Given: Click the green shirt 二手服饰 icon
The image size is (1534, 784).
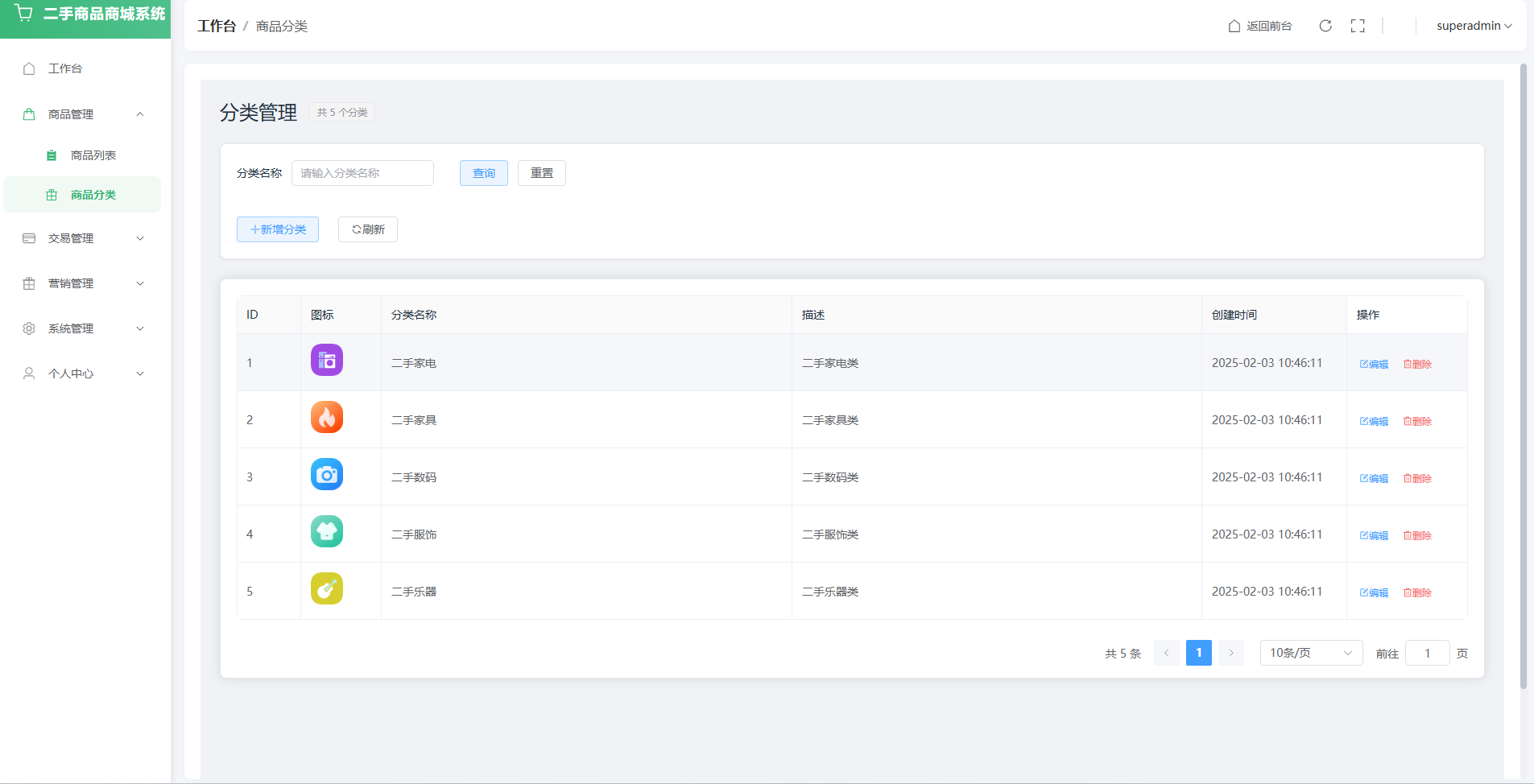Looking at the screenshot, I should 327,531.
